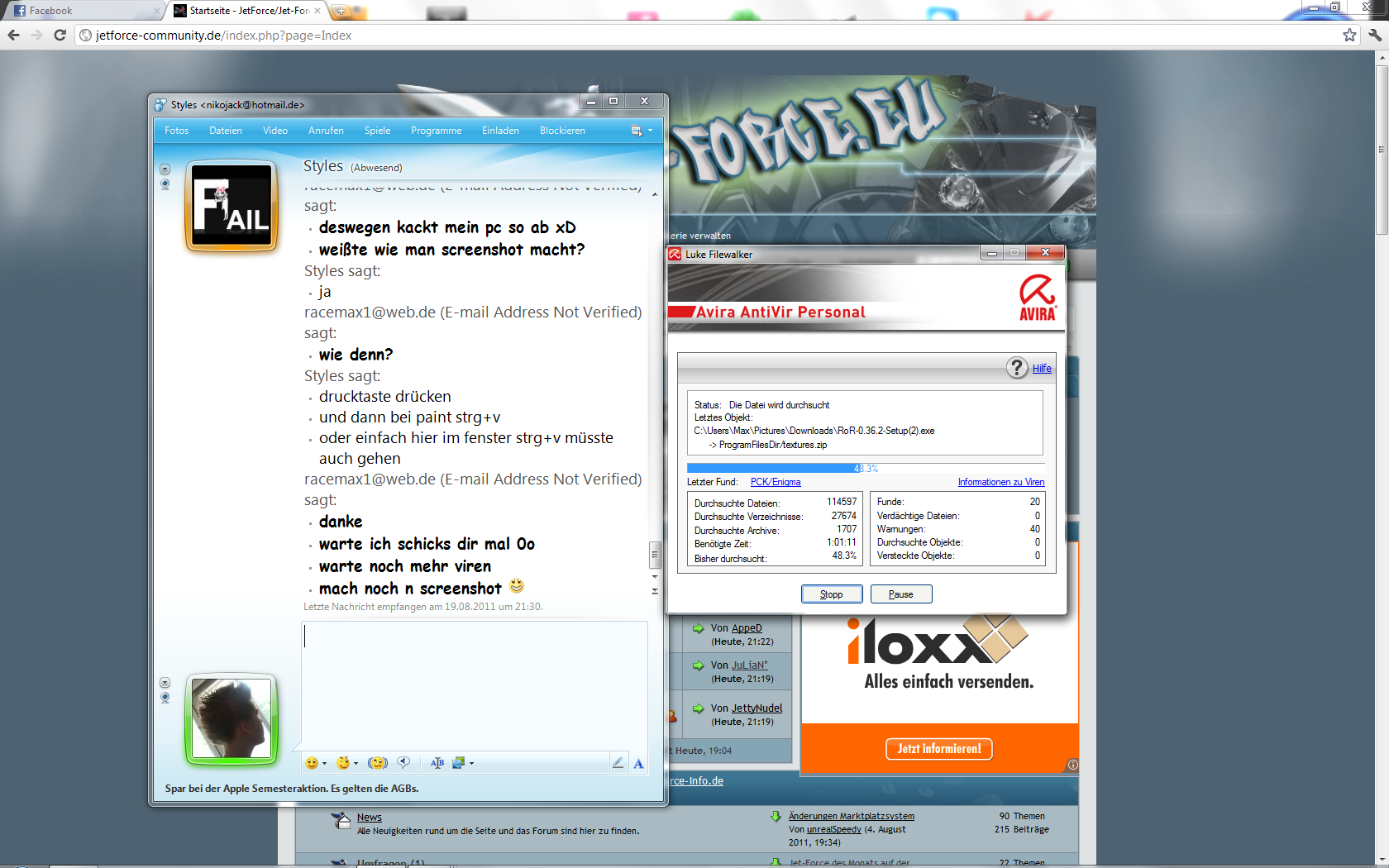Click the News forum icon
This screenshot has width=1389, height=868.
pos(341,821)
